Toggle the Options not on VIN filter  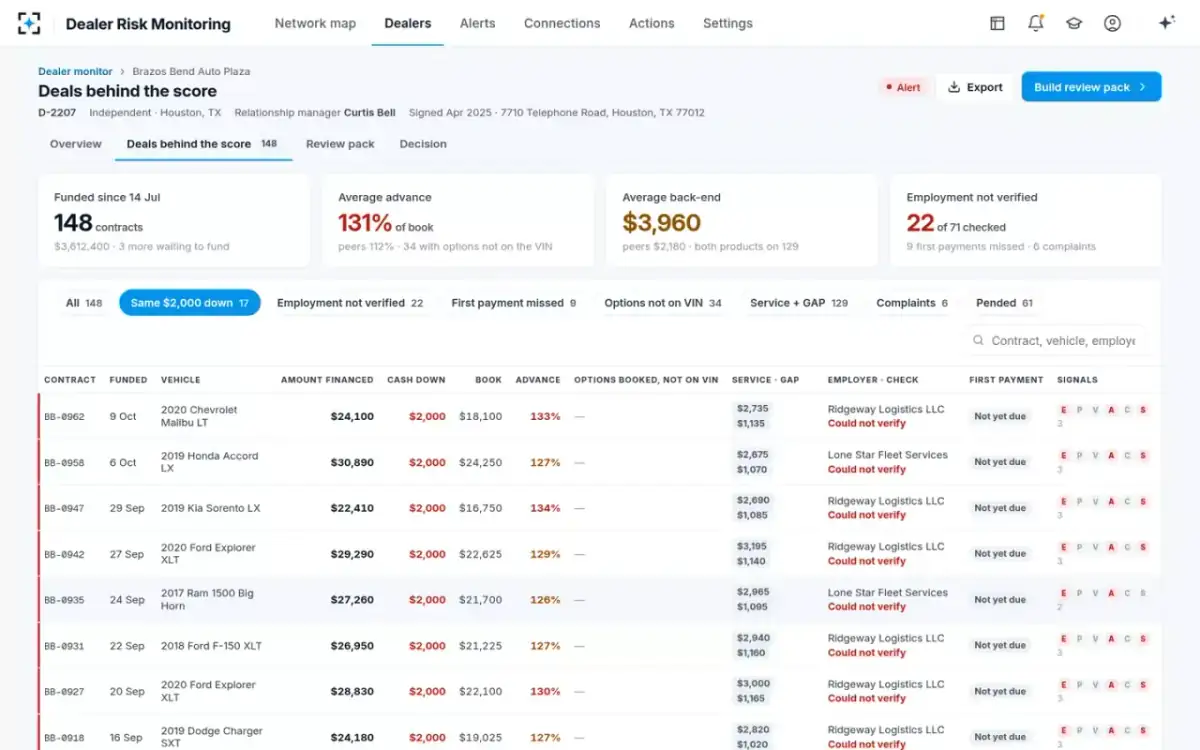pyautogui.click(x=663, y=303)
